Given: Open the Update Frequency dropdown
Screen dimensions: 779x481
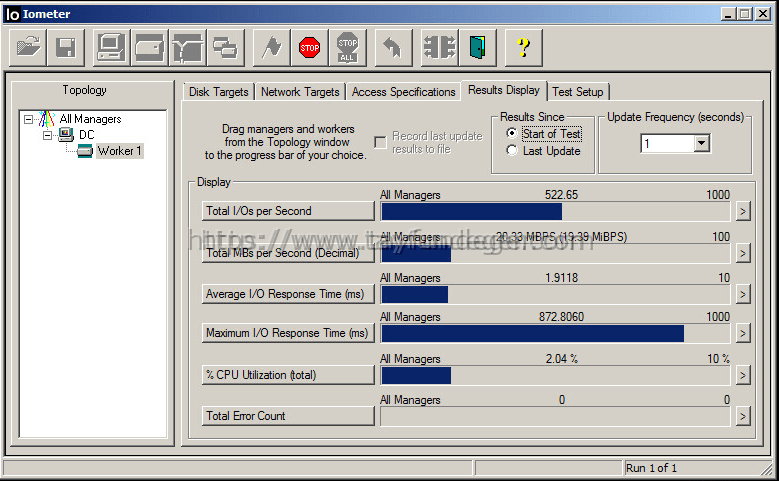Looking at the screenshot, I should click(x=701, y=144).
